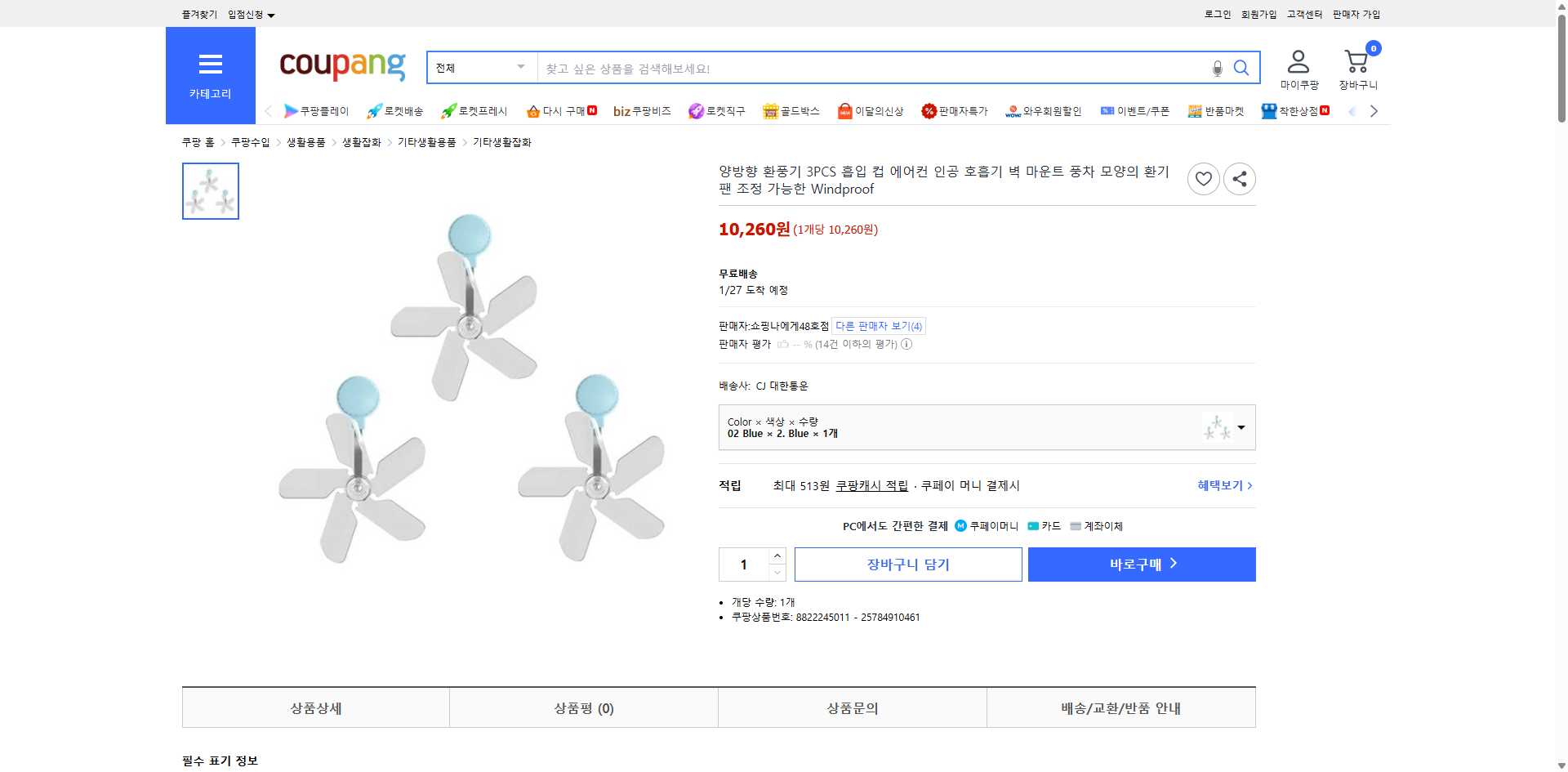The image size is (1568, 772).
Task: Click the 이달의신상 shopping bag icon
Action: click(x=845, y=110)
